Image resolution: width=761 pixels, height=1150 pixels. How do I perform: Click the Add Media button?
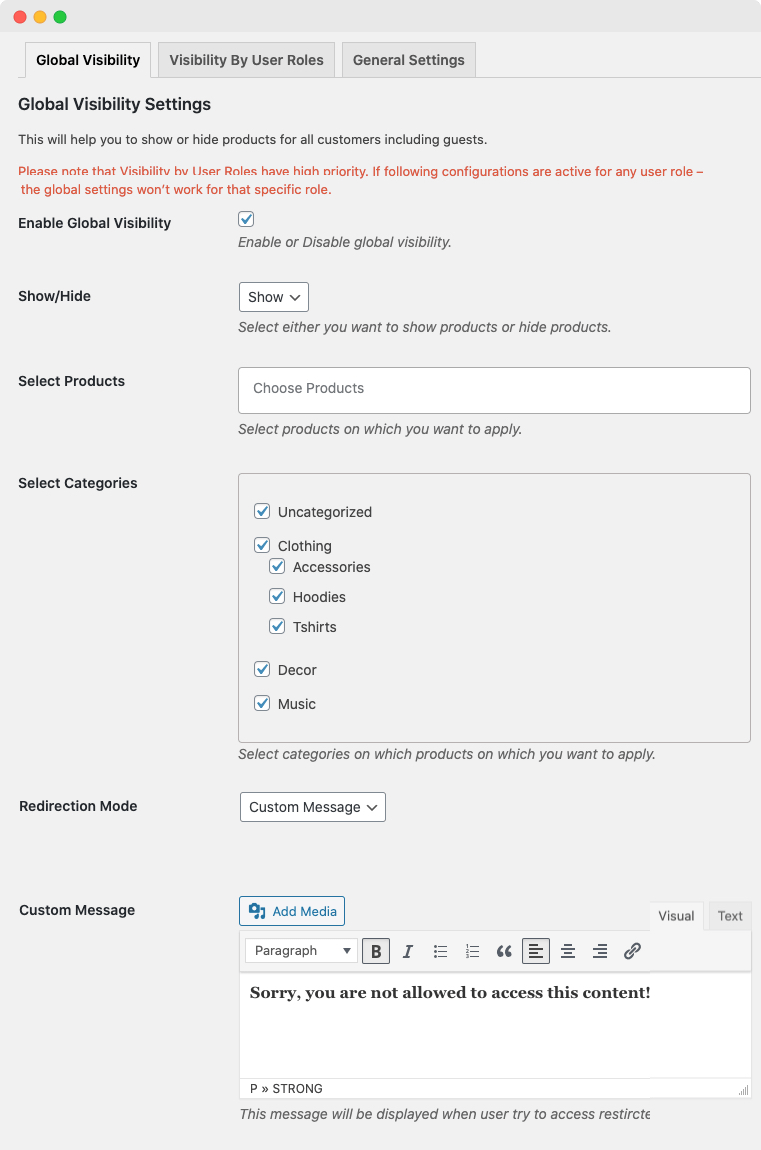click(x=291, y=911)
